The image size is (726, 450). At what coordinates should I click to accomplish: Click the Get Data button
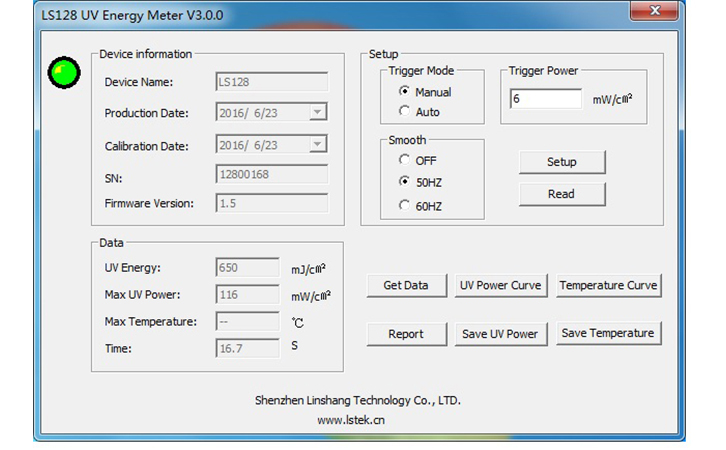coord(406,286)
